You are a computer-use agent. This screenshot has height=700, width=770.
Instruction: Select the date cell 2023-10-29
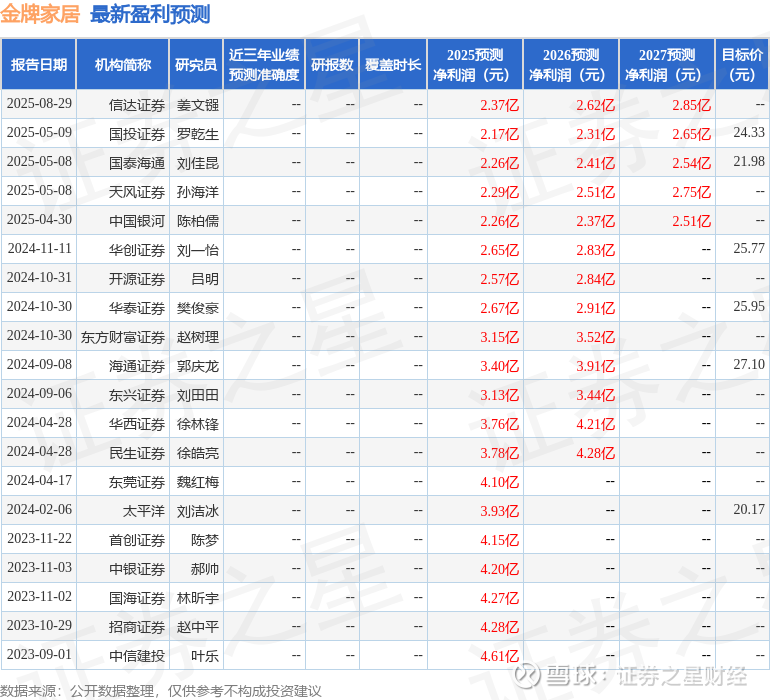(39, 625)
